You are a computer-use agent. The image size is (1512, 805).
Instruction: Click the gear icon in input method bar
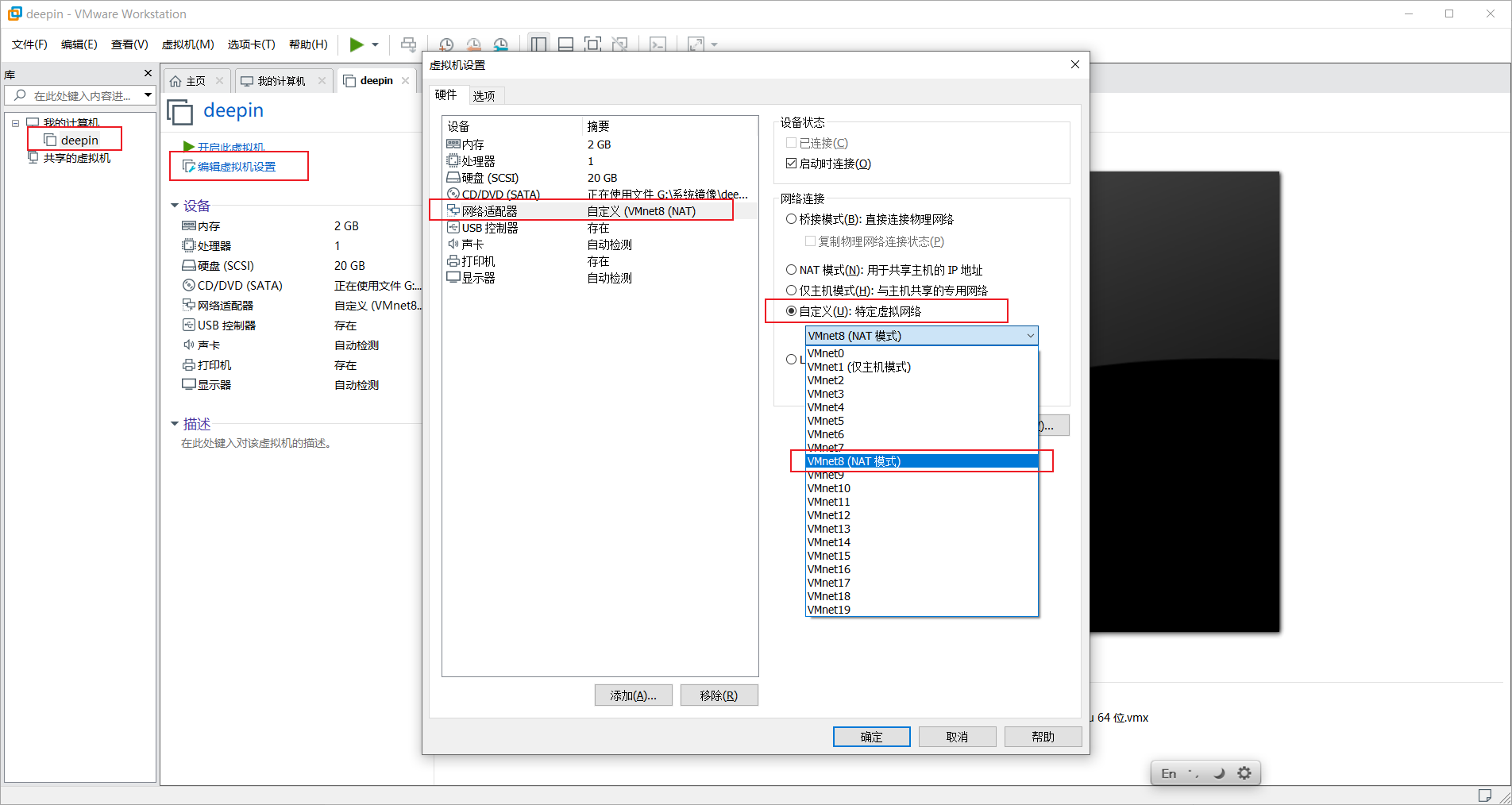[1244, 773]
